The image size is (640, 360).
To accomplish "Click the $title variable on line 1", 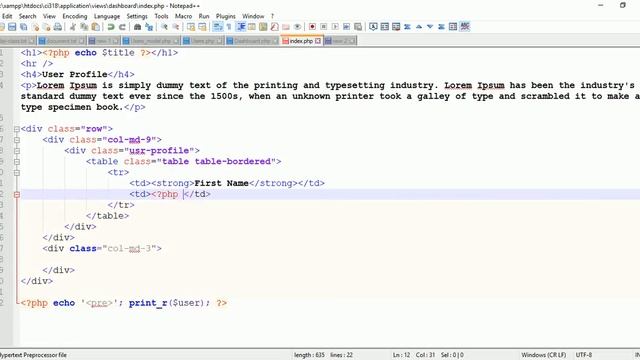I will pos(118,53).
